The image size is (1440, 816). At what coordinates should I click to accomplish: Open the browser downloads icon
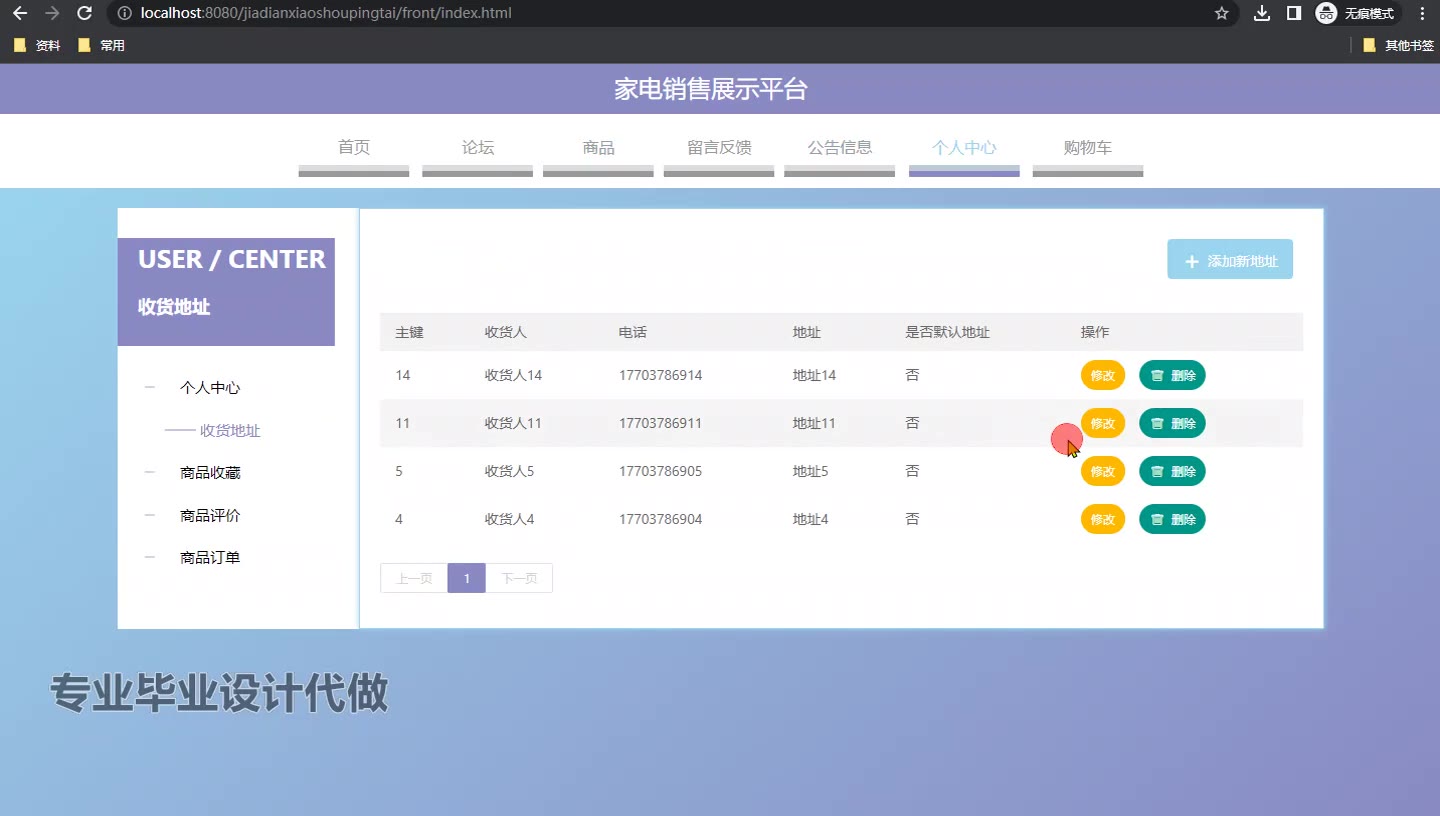tap(1262, 13)
